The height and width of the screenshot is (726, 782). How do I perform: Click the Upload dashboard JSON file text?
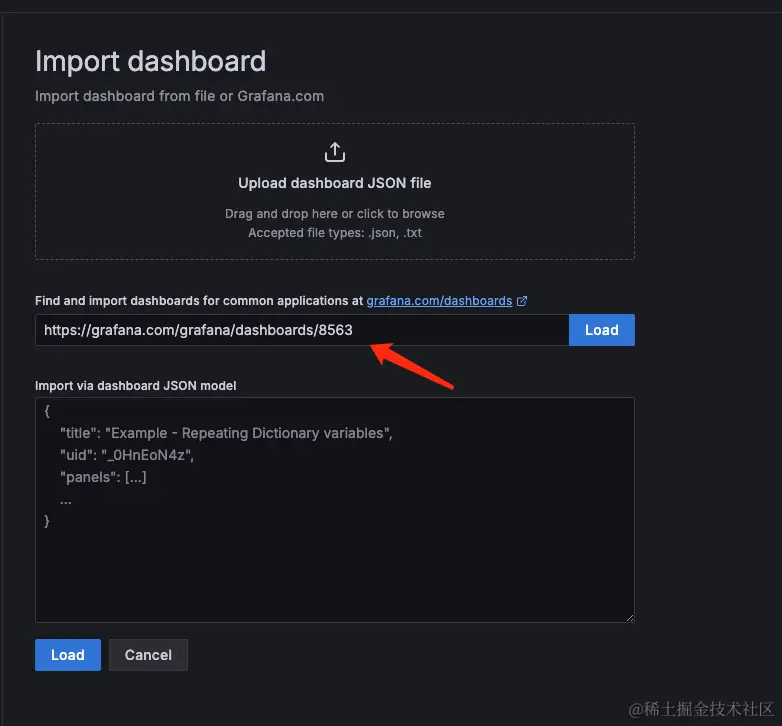(335, 183)
